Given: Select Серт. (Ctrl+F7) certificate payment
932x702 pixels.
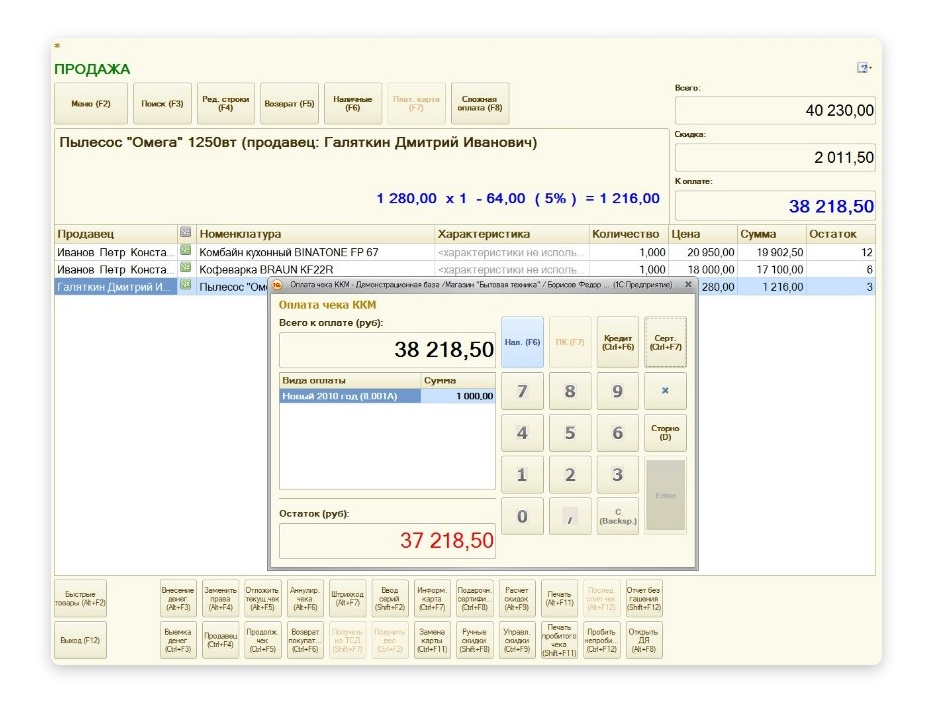Looking at the screenshot, I should click(x=665, y=342).
